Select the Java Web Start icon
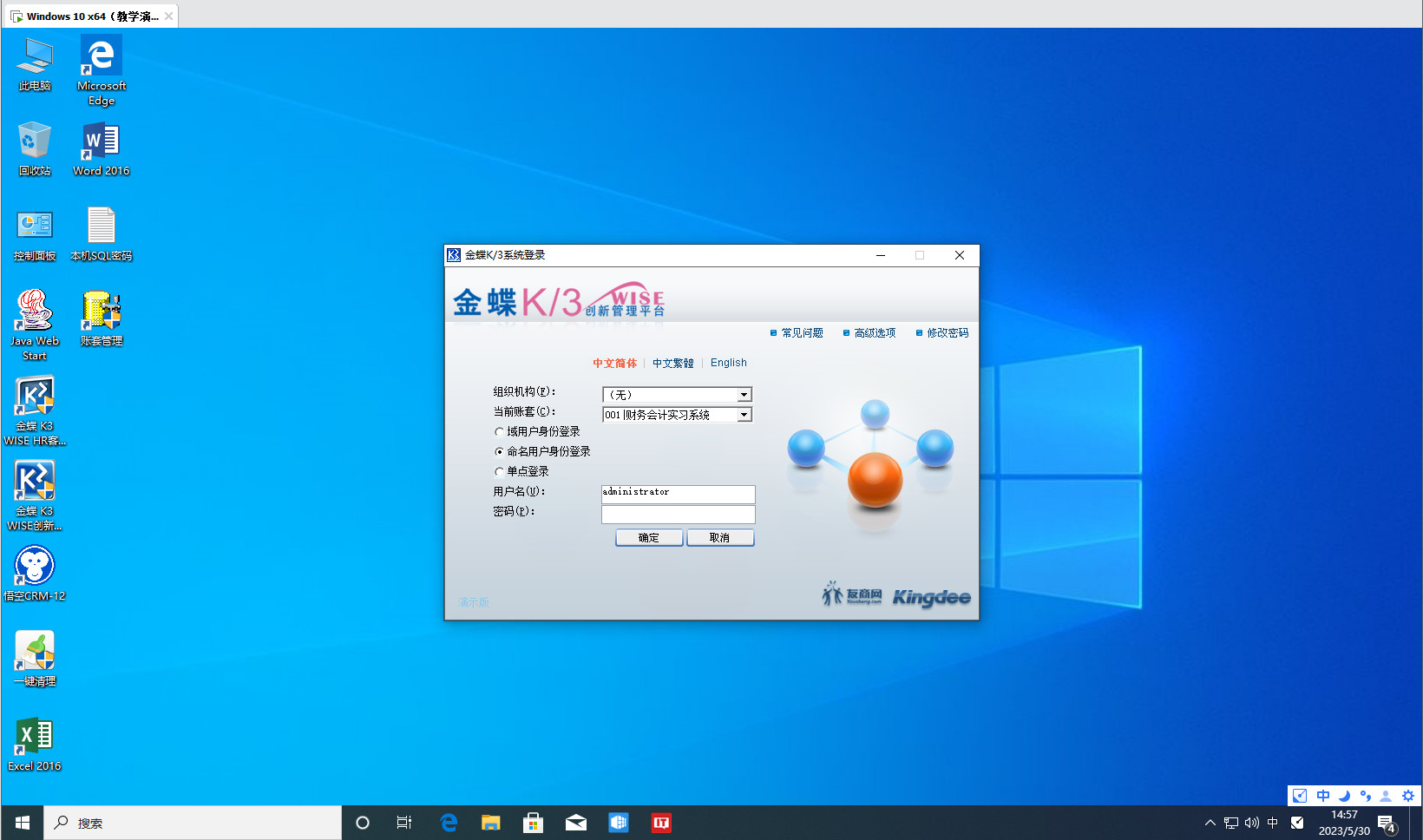1423x840 pixels. click(35, 325)
